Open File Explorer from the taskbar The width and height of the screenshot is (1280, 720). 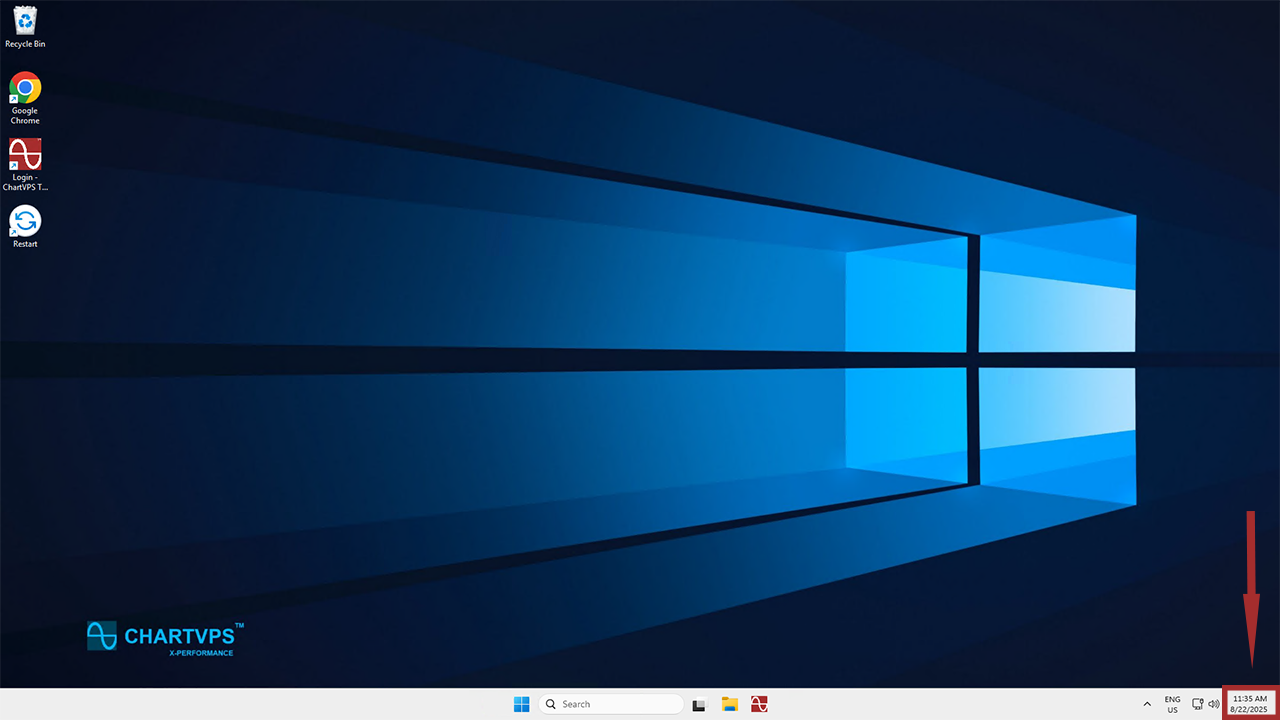pos(730,704)
